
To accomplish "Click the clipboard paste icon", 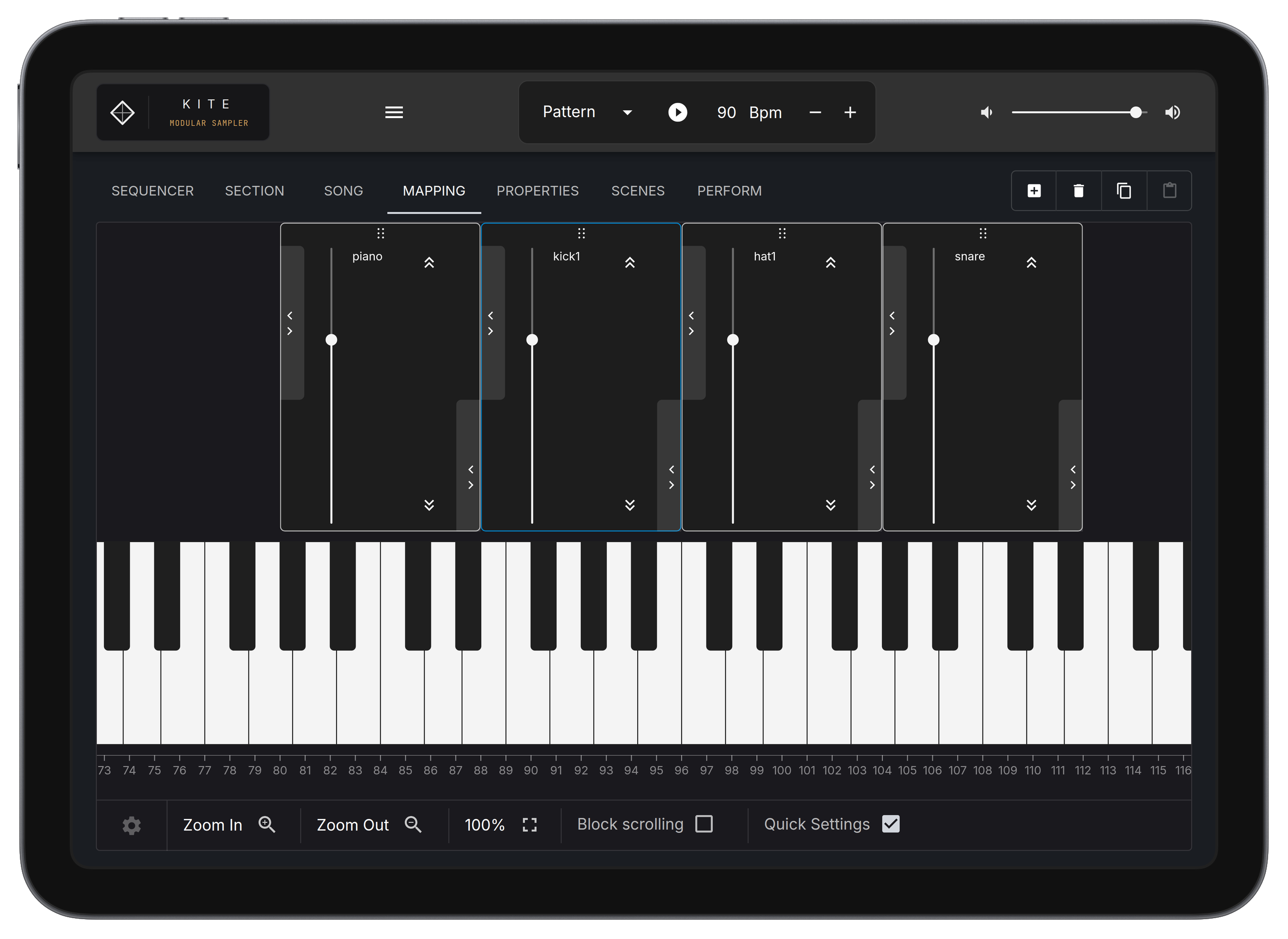I will coord(1169,191).
